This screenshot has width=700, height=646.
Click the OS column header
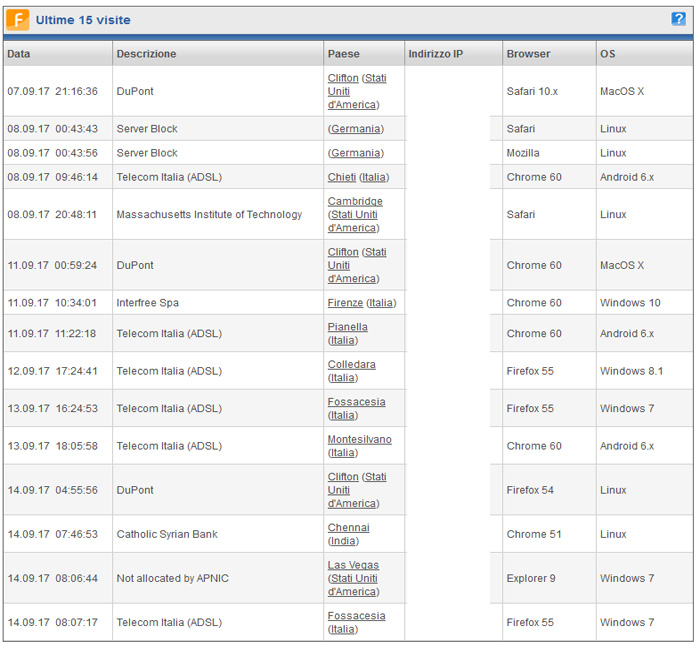(645, 54)
